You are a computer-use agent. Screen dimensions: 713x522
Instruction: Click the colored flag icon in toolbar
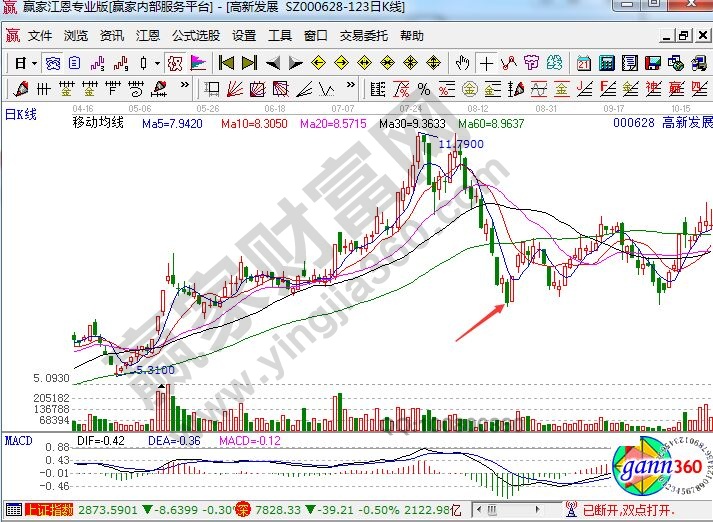198,62
